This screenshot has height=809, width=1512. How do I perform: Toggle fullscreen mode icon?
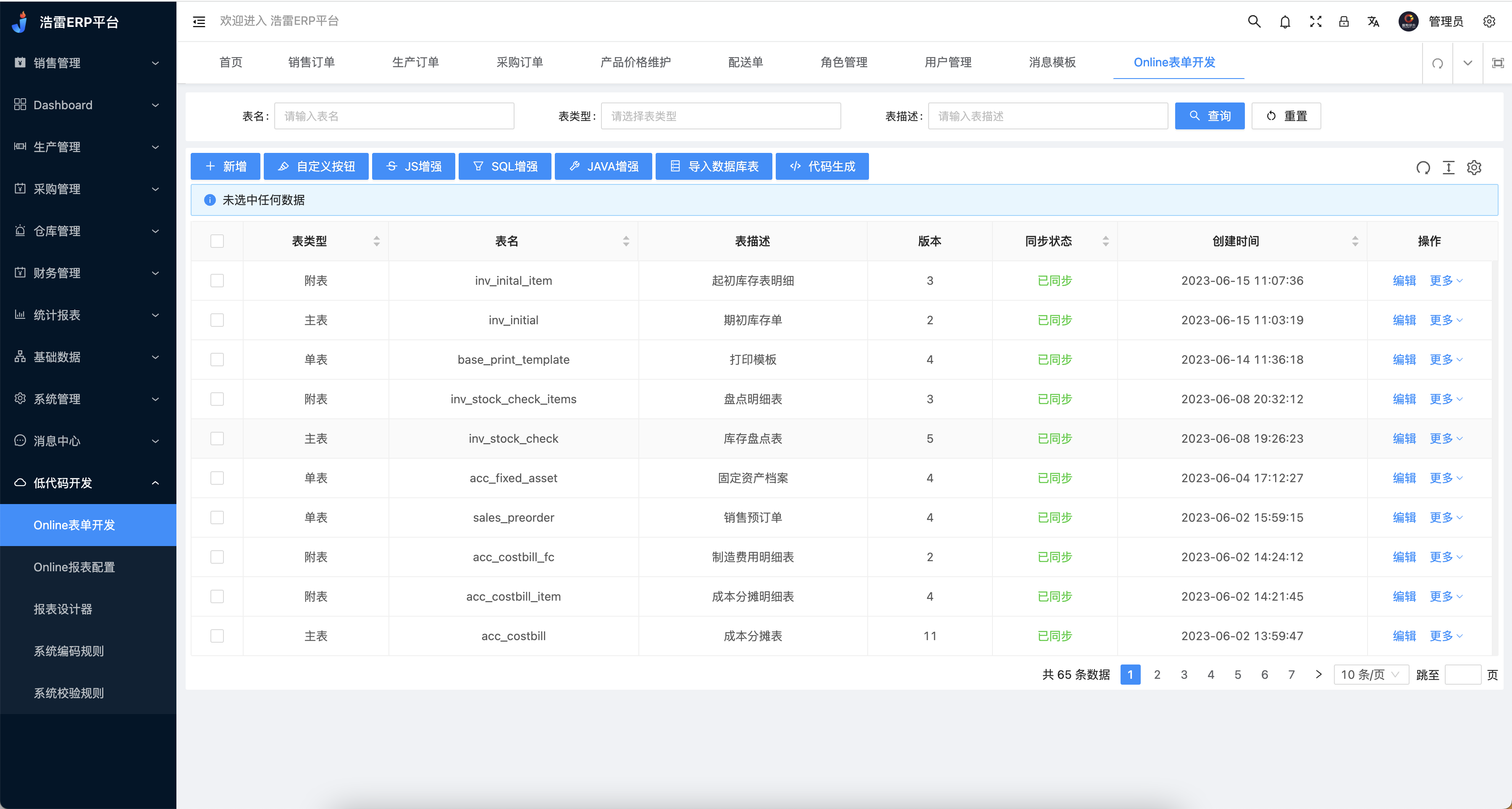1315,22
